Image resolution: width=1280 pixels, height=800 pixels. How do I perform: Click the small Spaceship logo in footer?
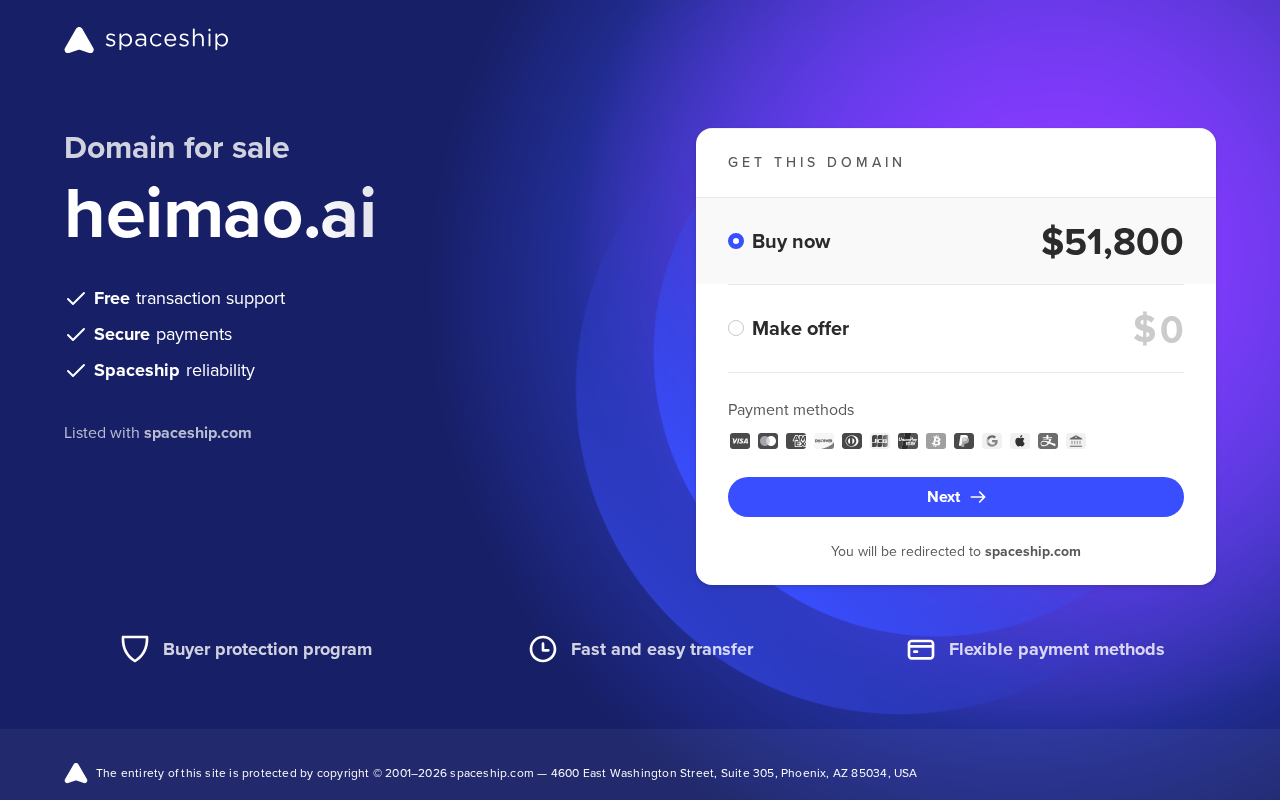(x=76, y=773)
